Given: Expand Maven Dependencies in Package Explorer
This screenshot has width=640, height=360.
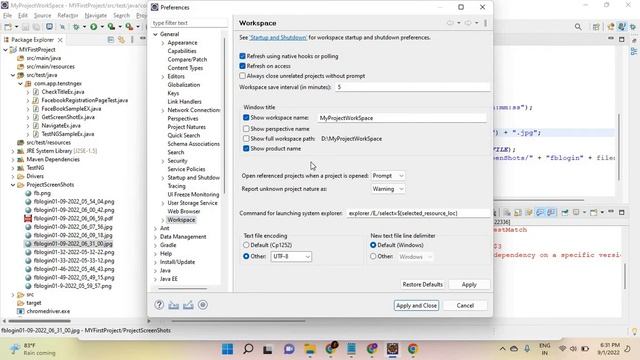Looking at the screenshot, I should click(x=13, y=160).
